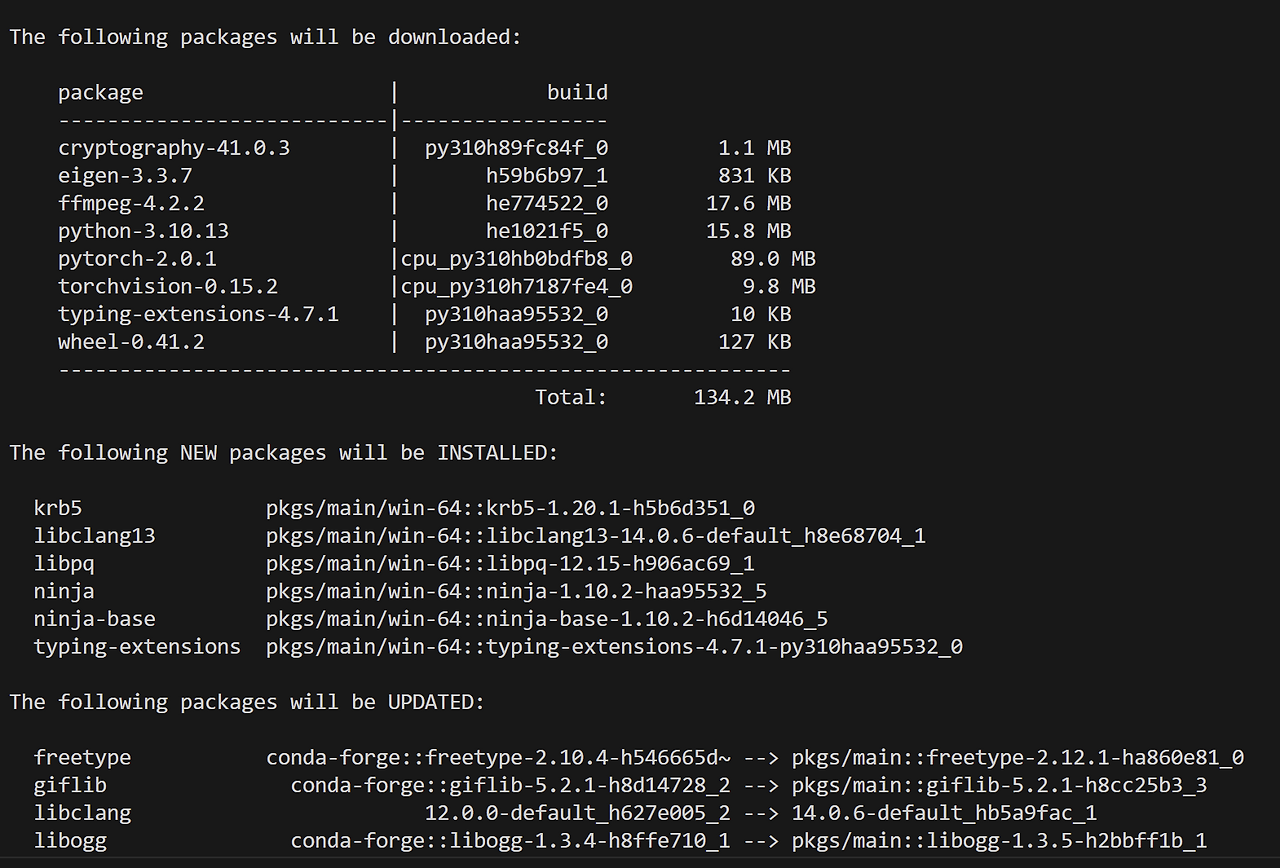Image resolution: width=1280 pixels, height=868 pixels.
Task: Click the python-3.10.13 package line
Action: coord(143,231)
